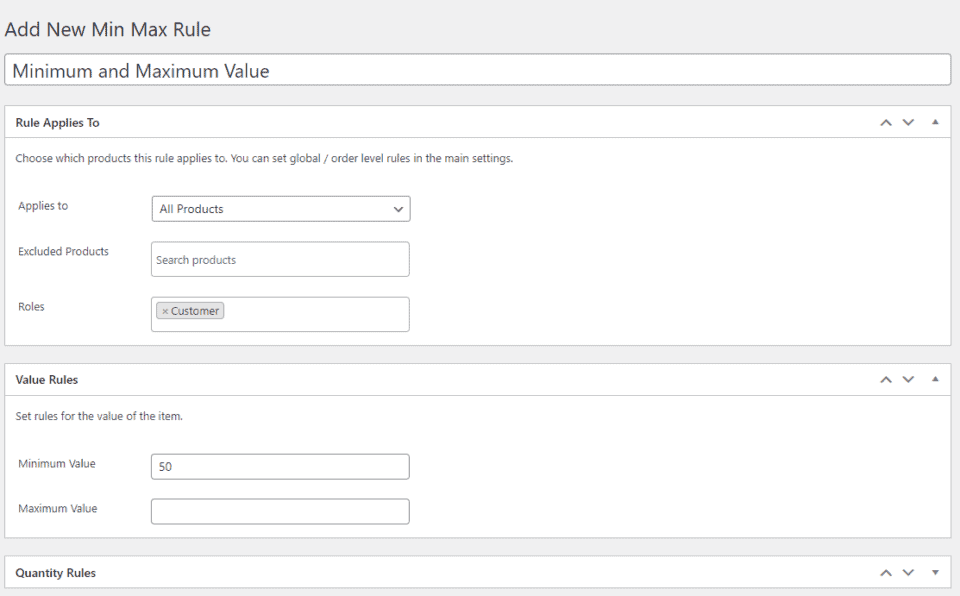Expand the Quantity Rules section
The image size is (960, 596).
[x=934, y=572]
